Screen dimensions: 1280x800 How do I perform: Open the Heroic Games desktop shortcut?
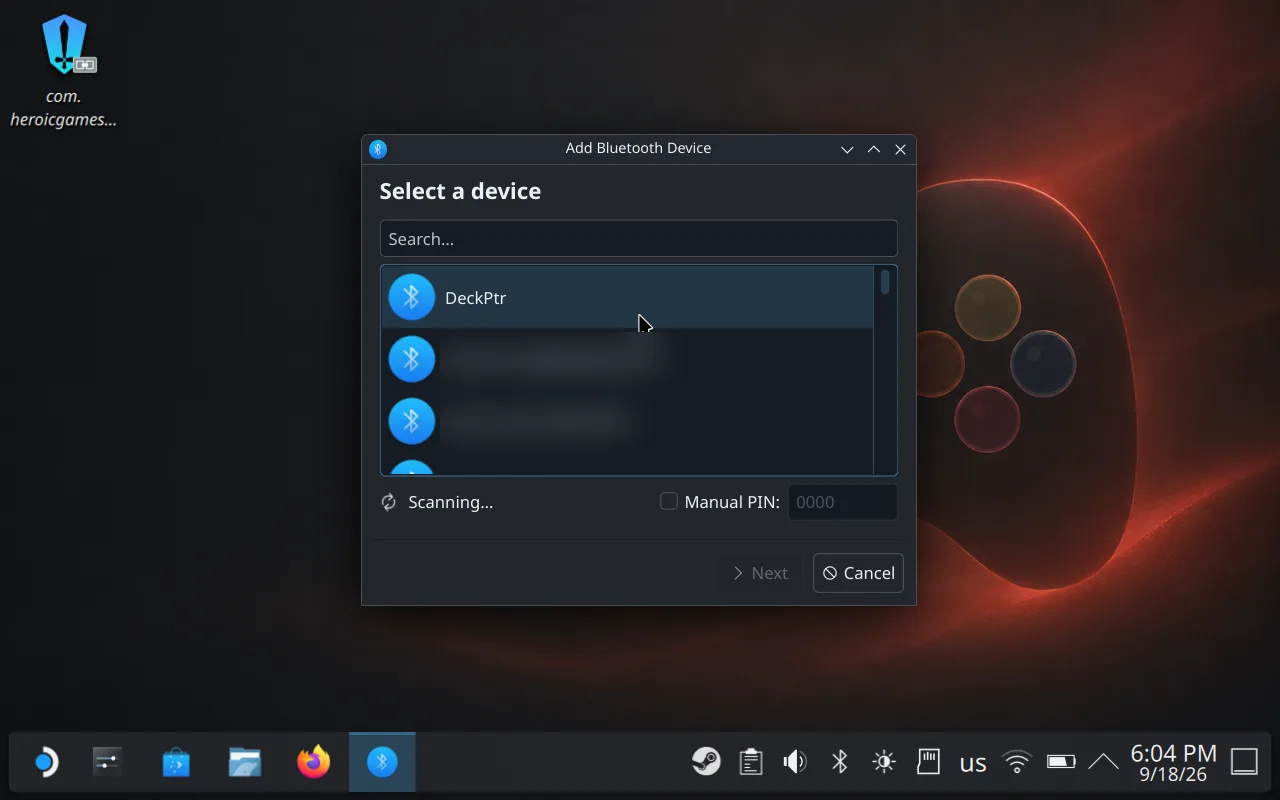tap(65, 72)
